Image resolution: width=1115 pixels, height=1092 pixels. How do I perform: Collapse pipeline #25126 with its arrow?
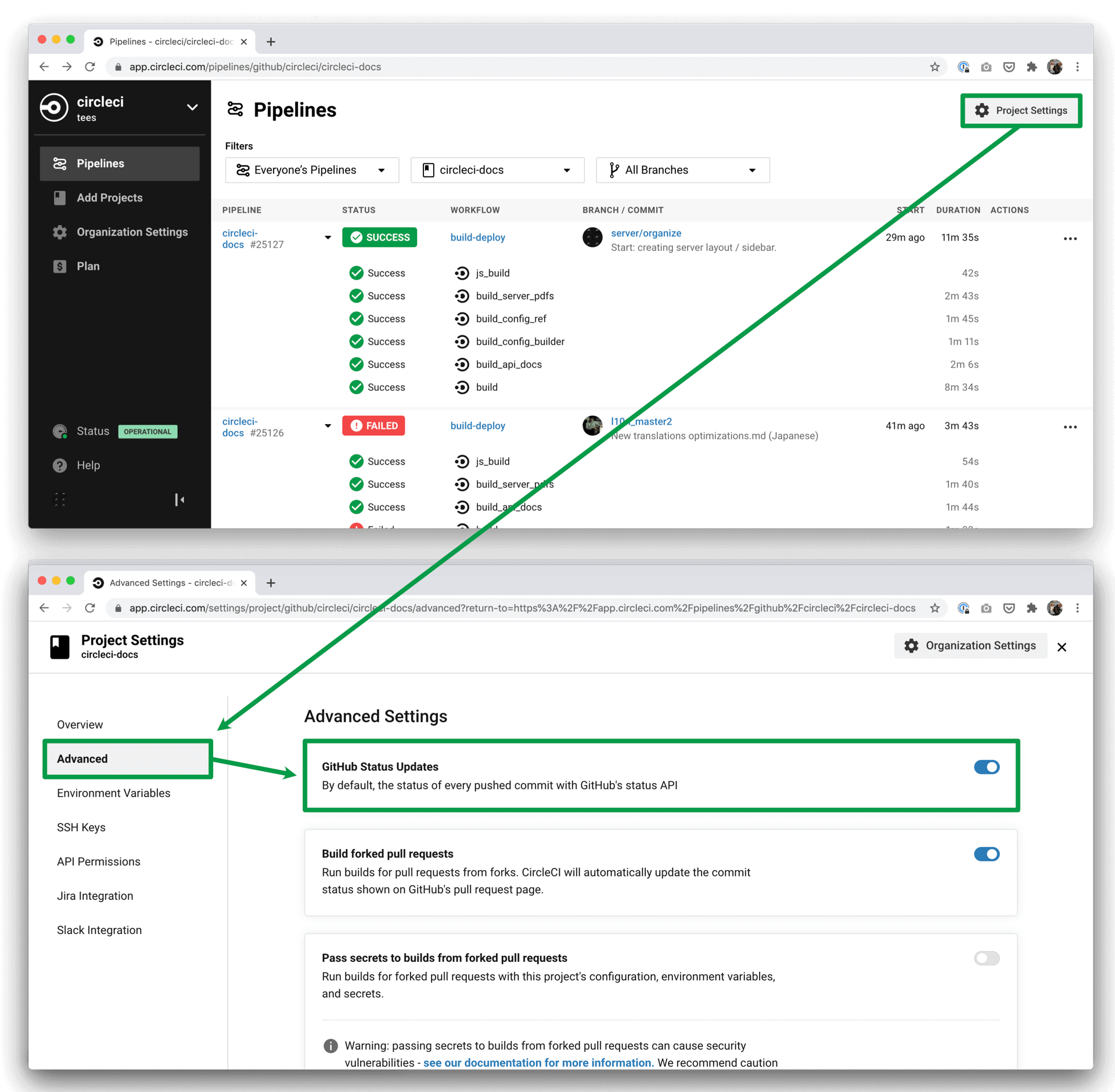(328, 426)
